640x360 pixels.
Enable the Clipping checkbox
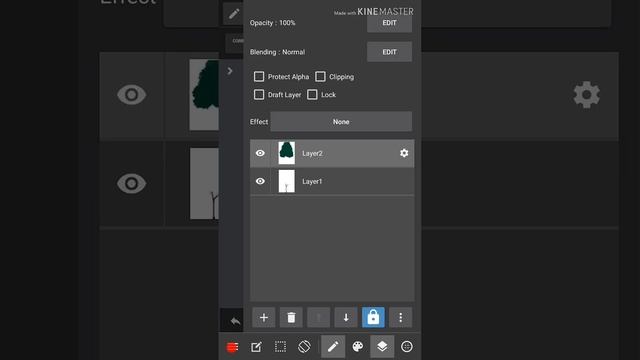click(x=320, y=76)
